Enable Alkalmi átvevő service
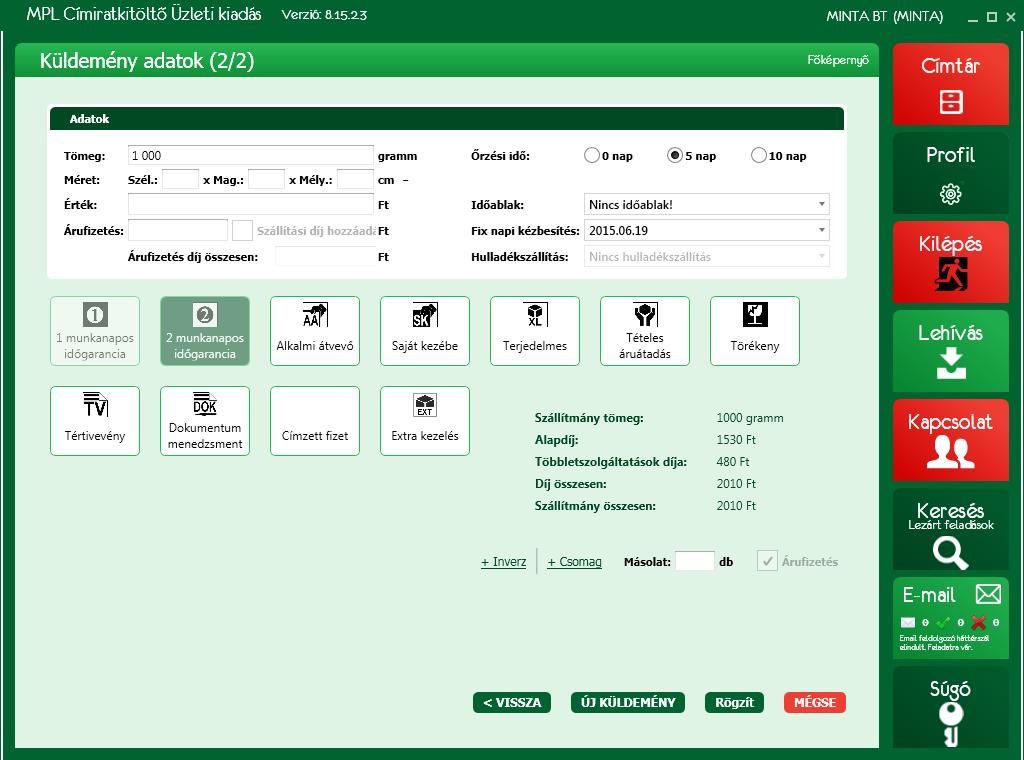The width and height of the screenshot is (1024, 760). [315, 331]
